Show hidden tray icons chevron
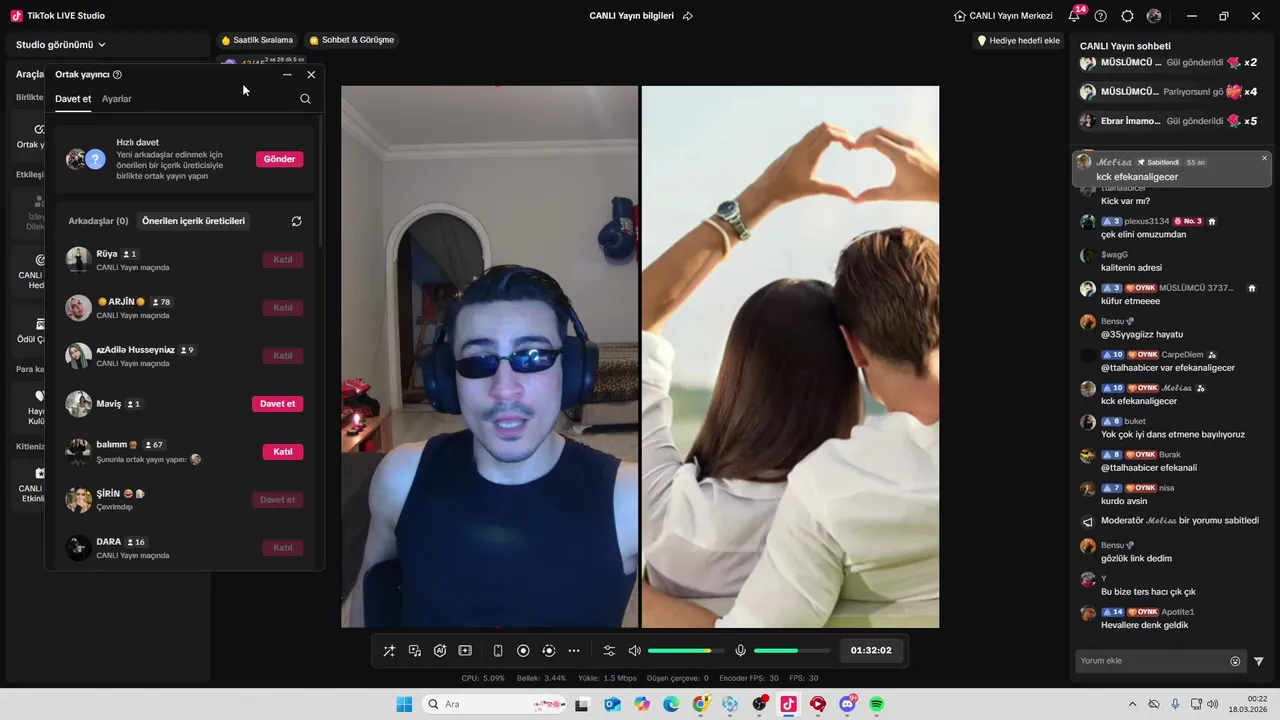Screen dimensions: 1280x720 (x=1132, y=704)
